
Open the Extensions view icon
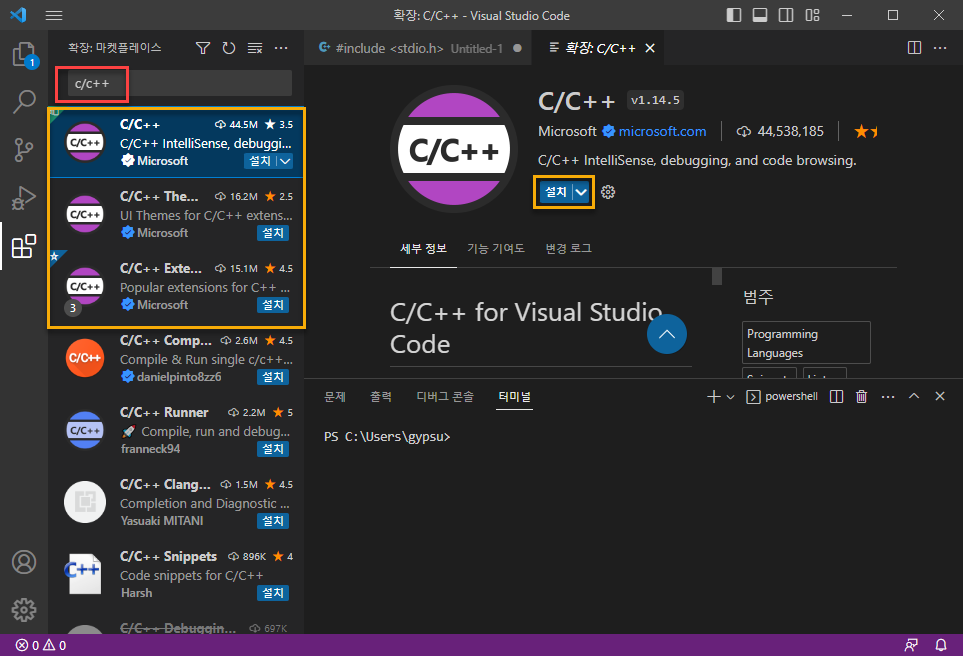[24, 246]
